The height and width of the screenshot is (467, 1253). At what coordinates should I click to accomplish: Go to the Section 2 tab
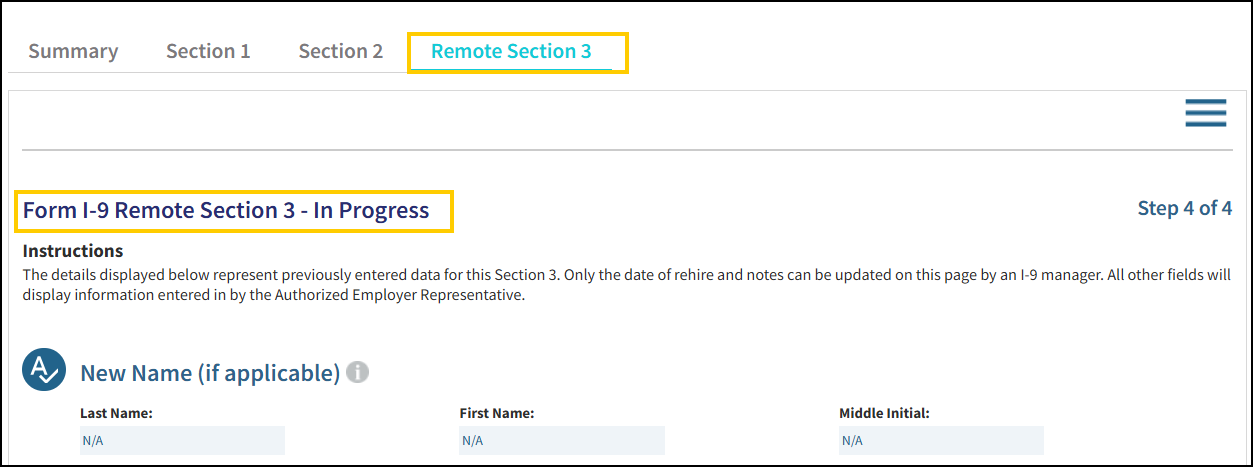[341, 51]
